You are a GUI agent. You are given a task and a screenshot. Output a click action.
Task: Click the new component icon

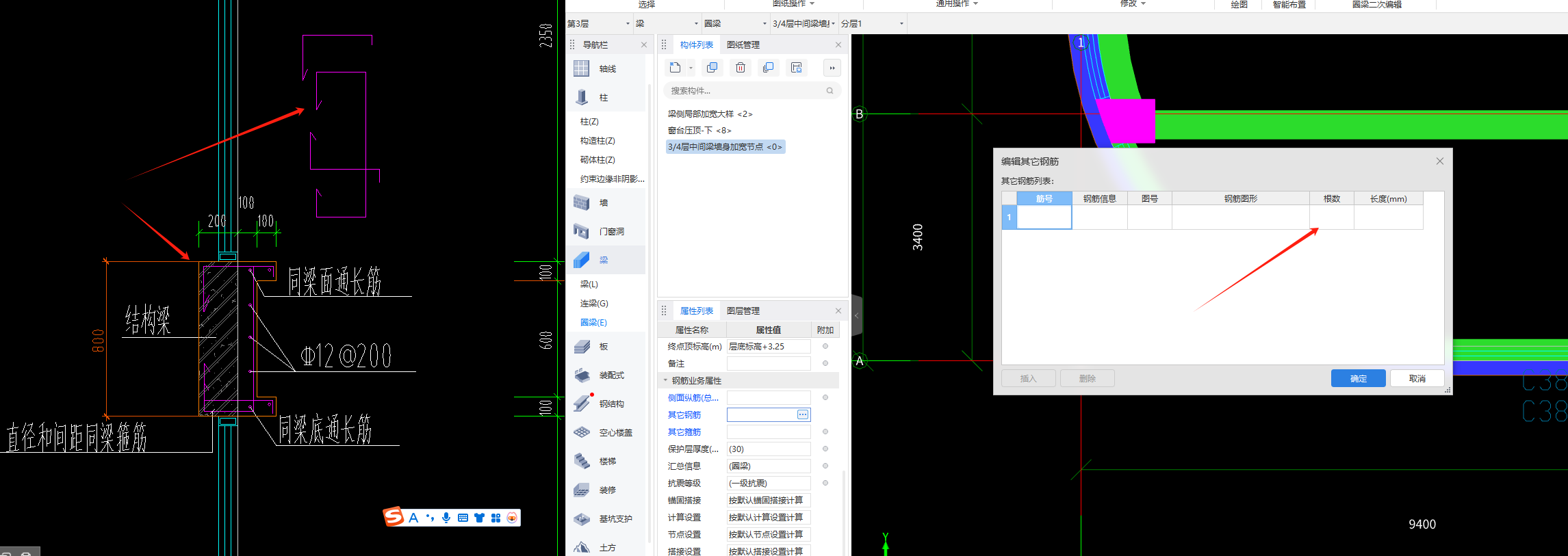pyautogui.click(x=675, y=68)
